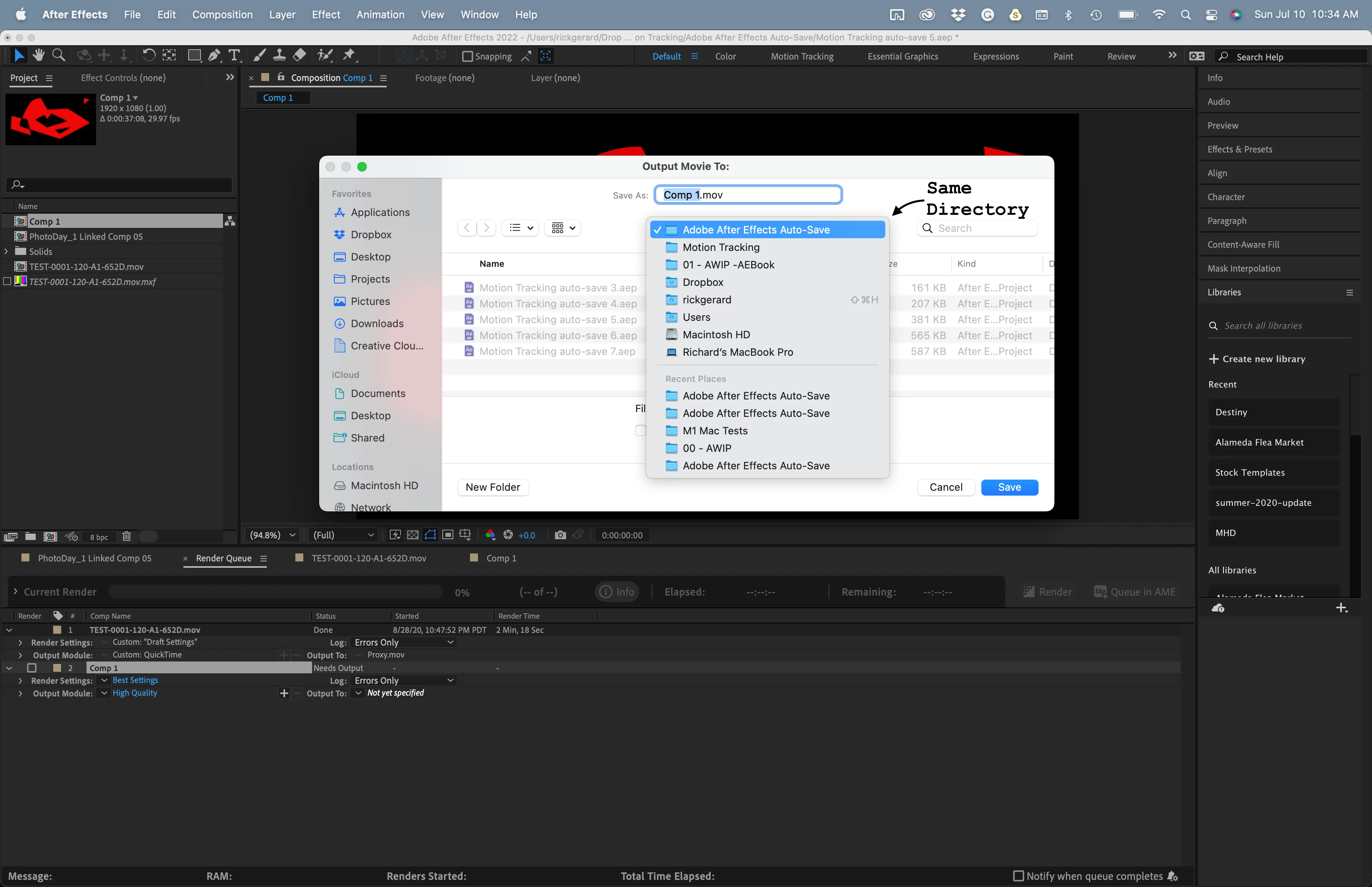Check Notify when queue completes

click(x=1018, y=876)
